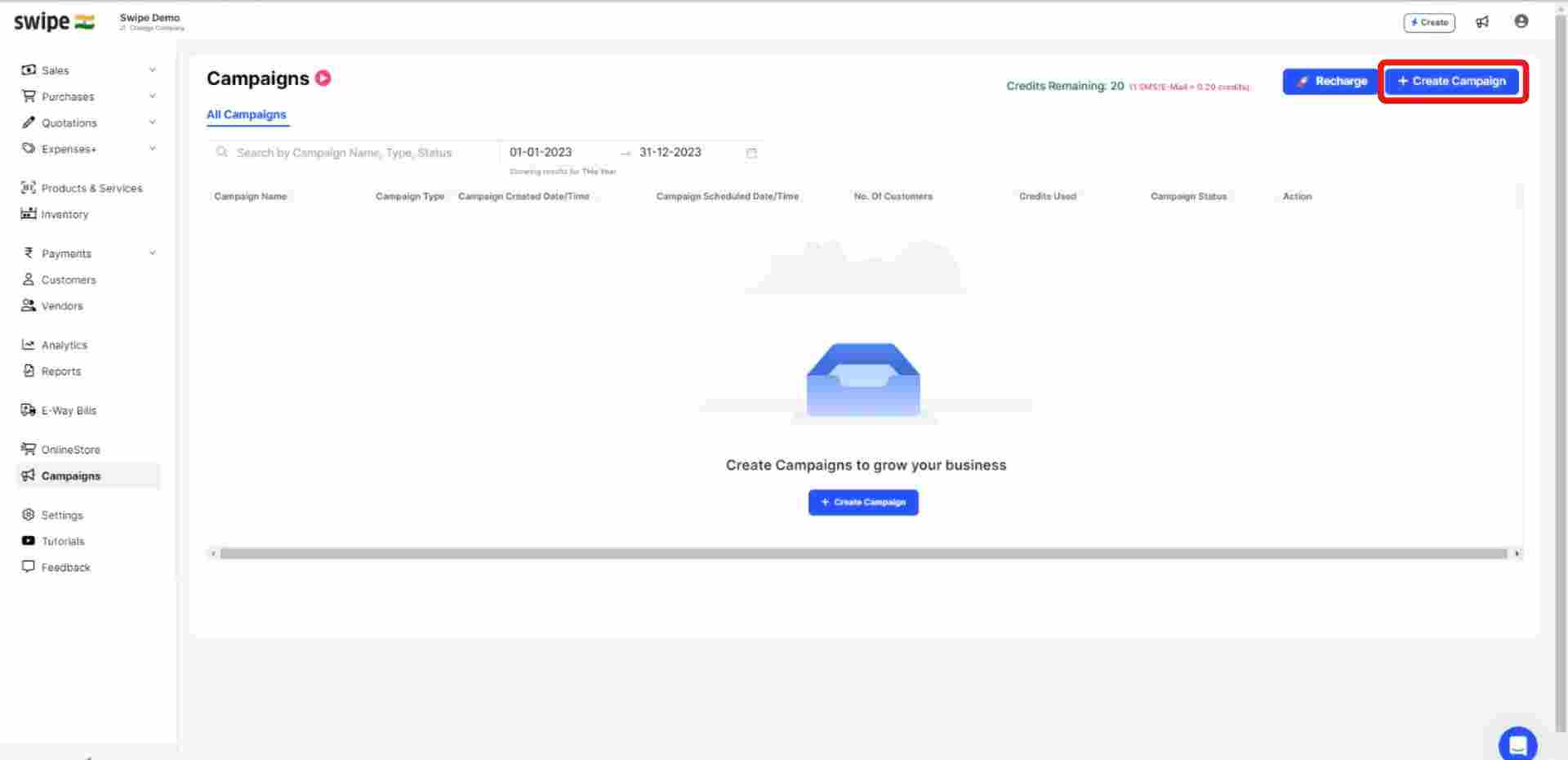This screenshot has height=760, width=1568.
Task: Open the date range calendar icon
Action: [x=751, y=153]
